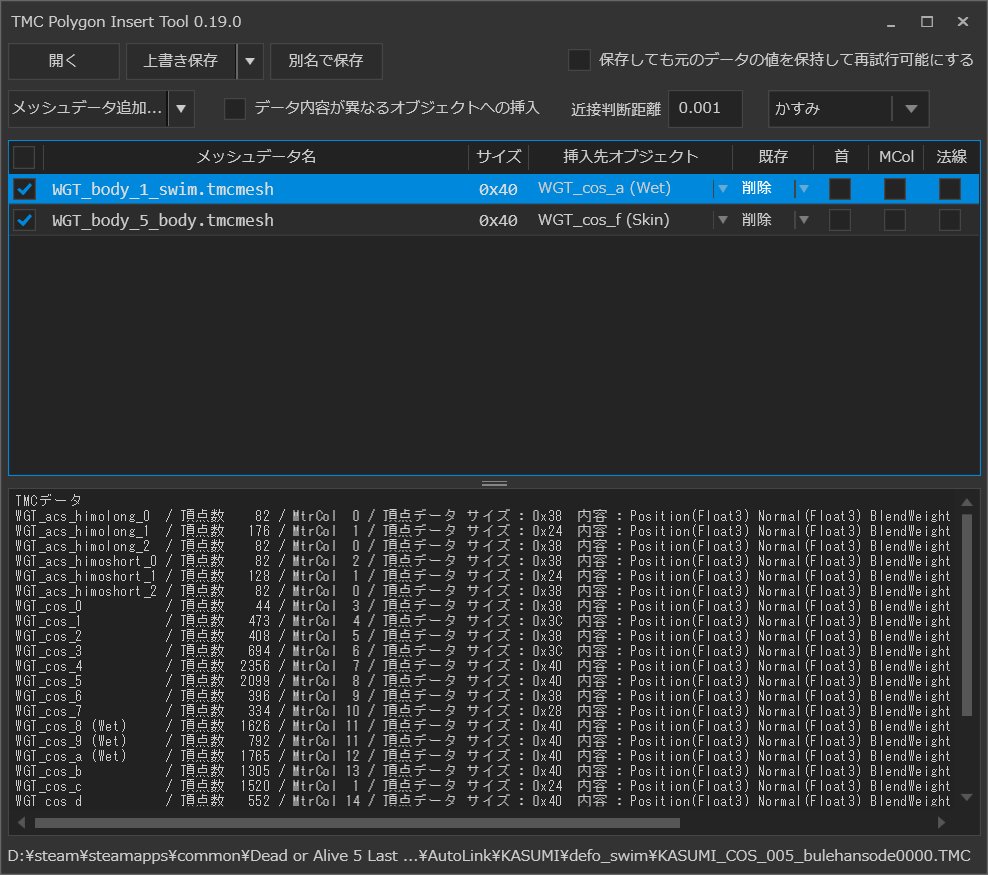The height and width of the screenshot is (875, 988).
Task: Click the WGT_cos_a (Wet) data line
Action: (x=483, y=756)
